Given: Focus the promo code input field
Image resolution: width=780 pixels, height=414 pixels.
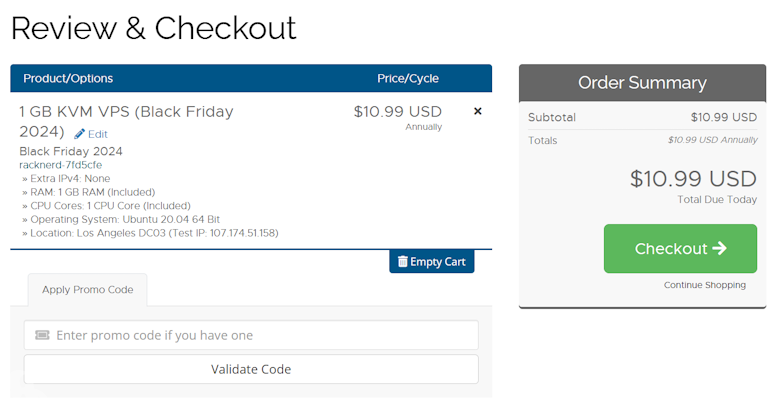Looking at the screenshot, I should point(251,335).
